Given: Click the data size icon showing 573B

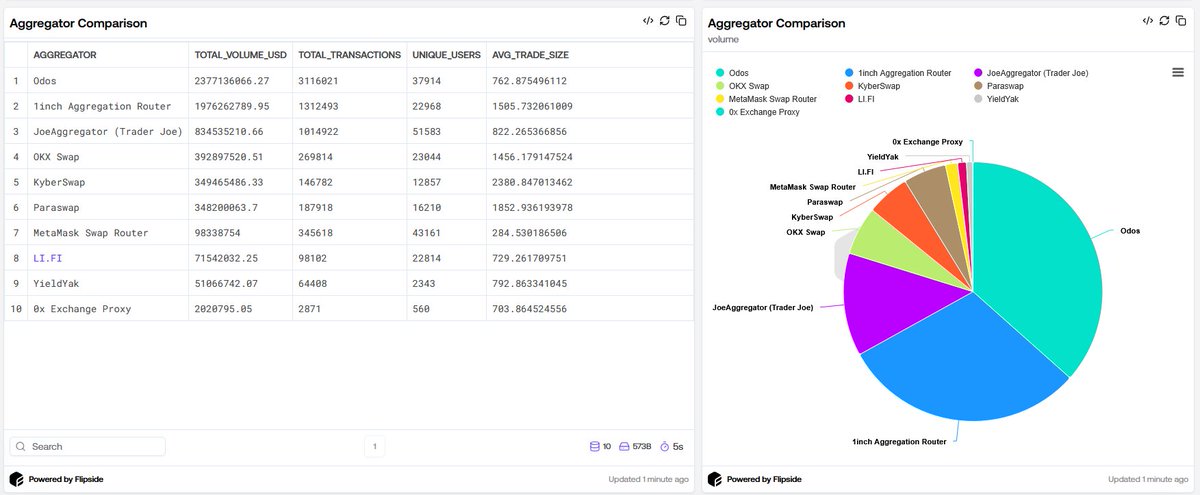Looking at the screenshot, I should point(624,446).
